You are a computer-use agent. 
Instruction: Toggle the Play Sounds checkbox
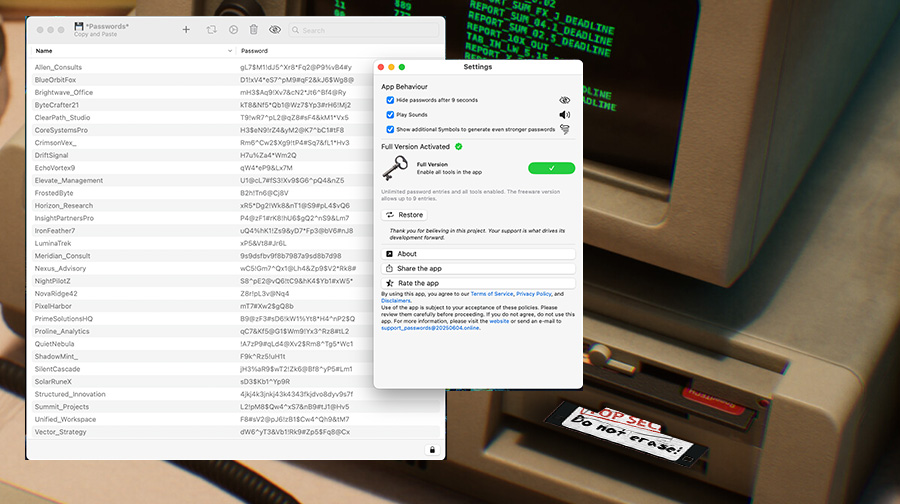(390, 115)
